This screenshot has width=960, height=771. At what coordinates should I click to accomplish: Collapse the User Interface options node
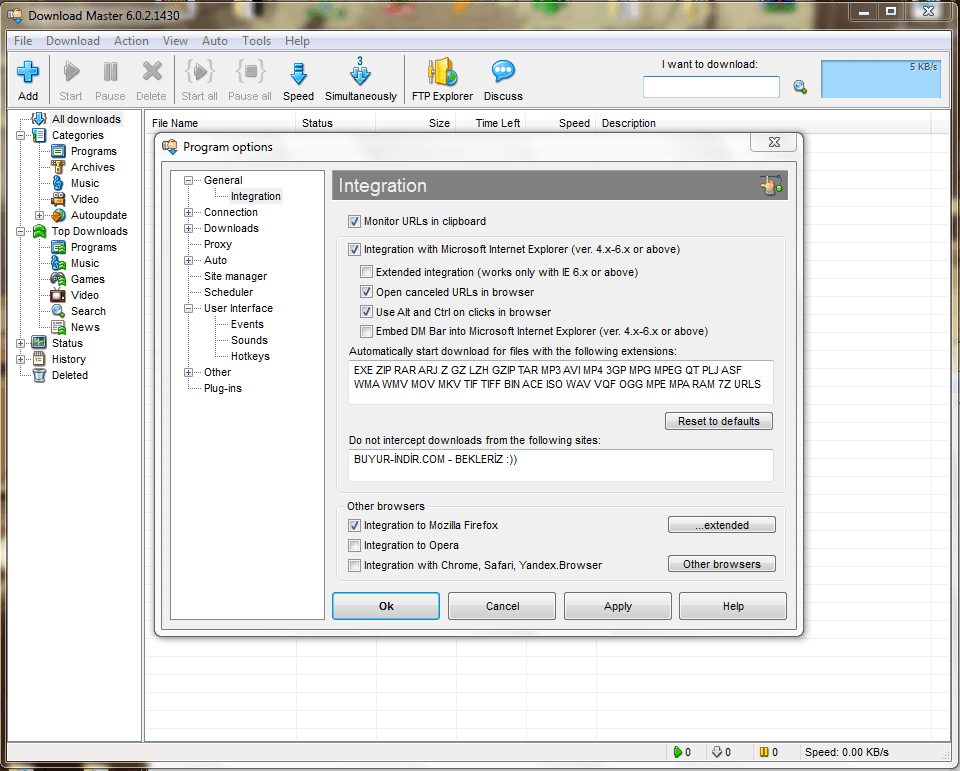coord(189,308)
